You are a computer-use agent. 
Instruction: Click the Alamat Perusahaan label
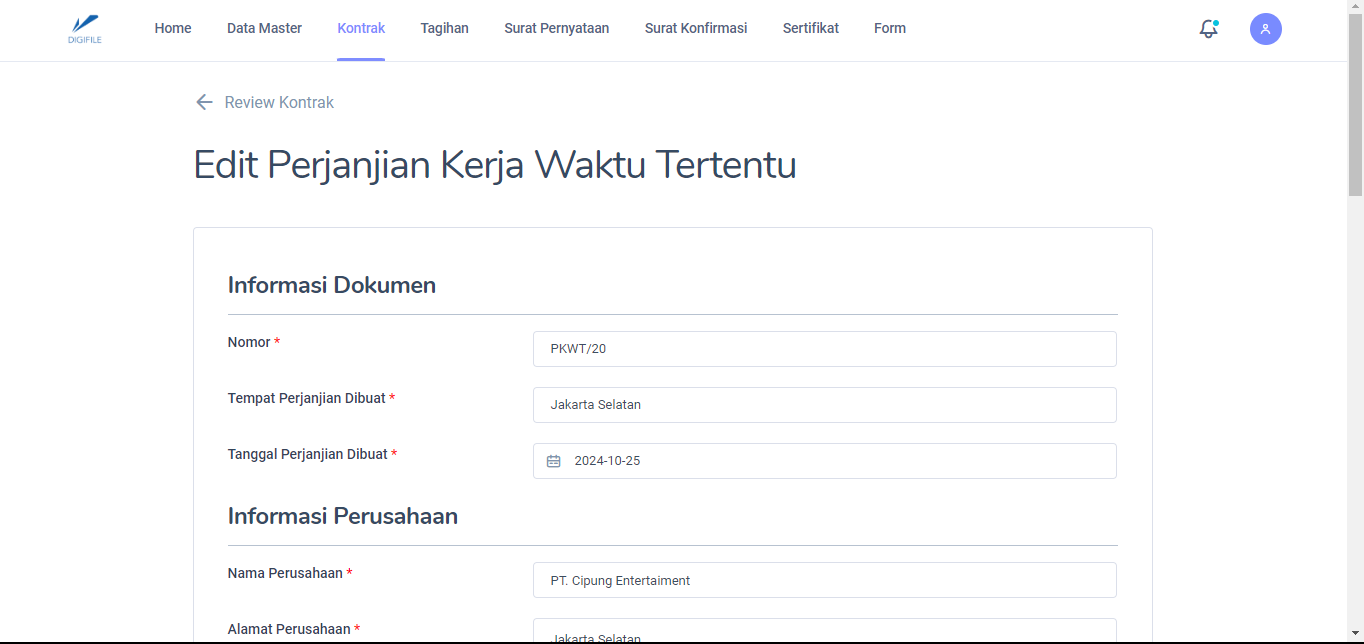click(294, 629)
